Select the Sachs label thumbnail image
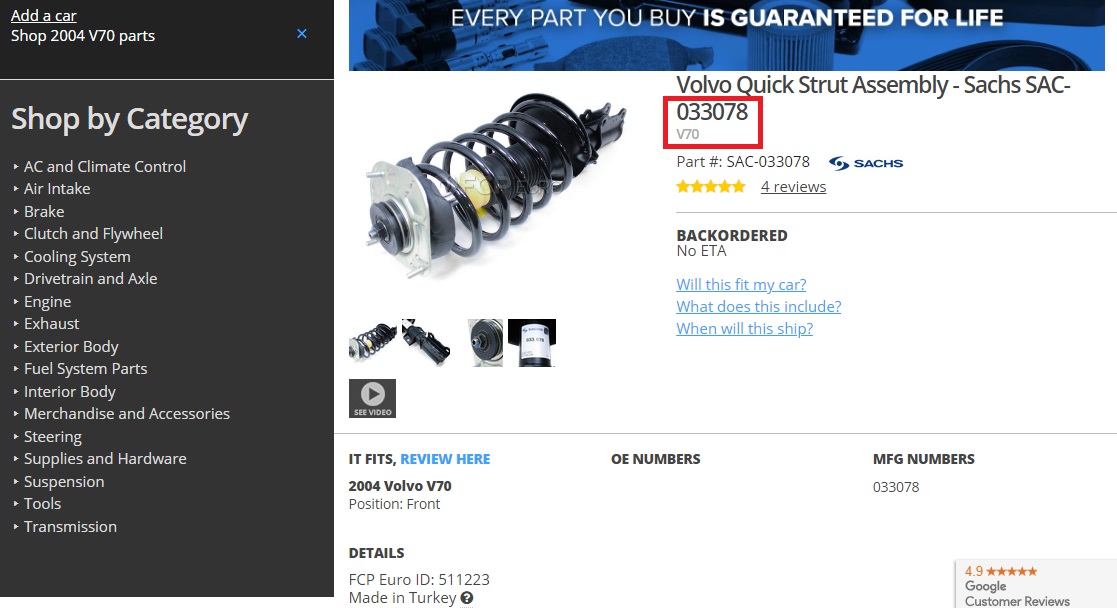The height and width of the screenshot is (608, 1117). pyautogui.click(x=531, y=343)
